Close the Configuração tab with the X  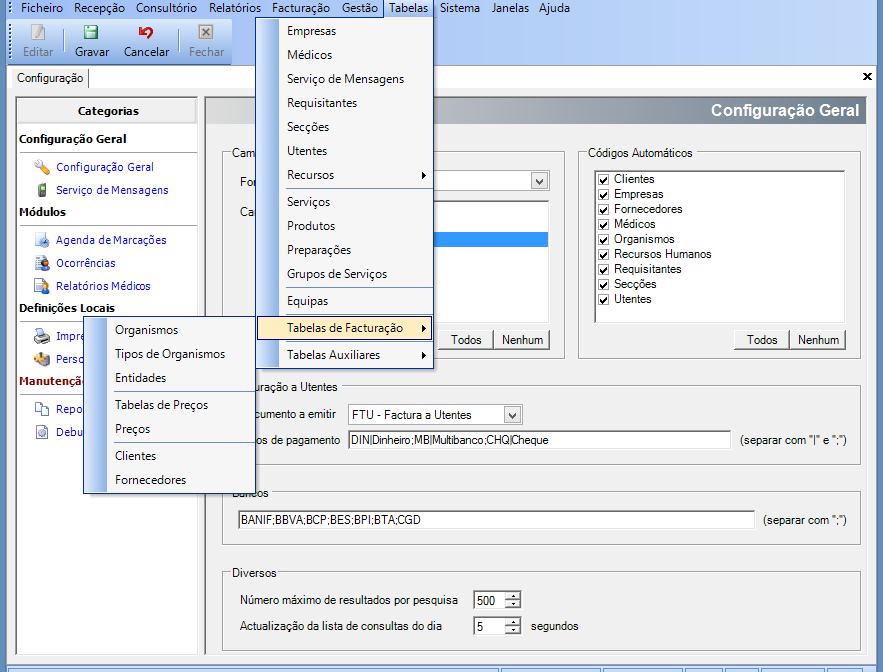(867, 77)
